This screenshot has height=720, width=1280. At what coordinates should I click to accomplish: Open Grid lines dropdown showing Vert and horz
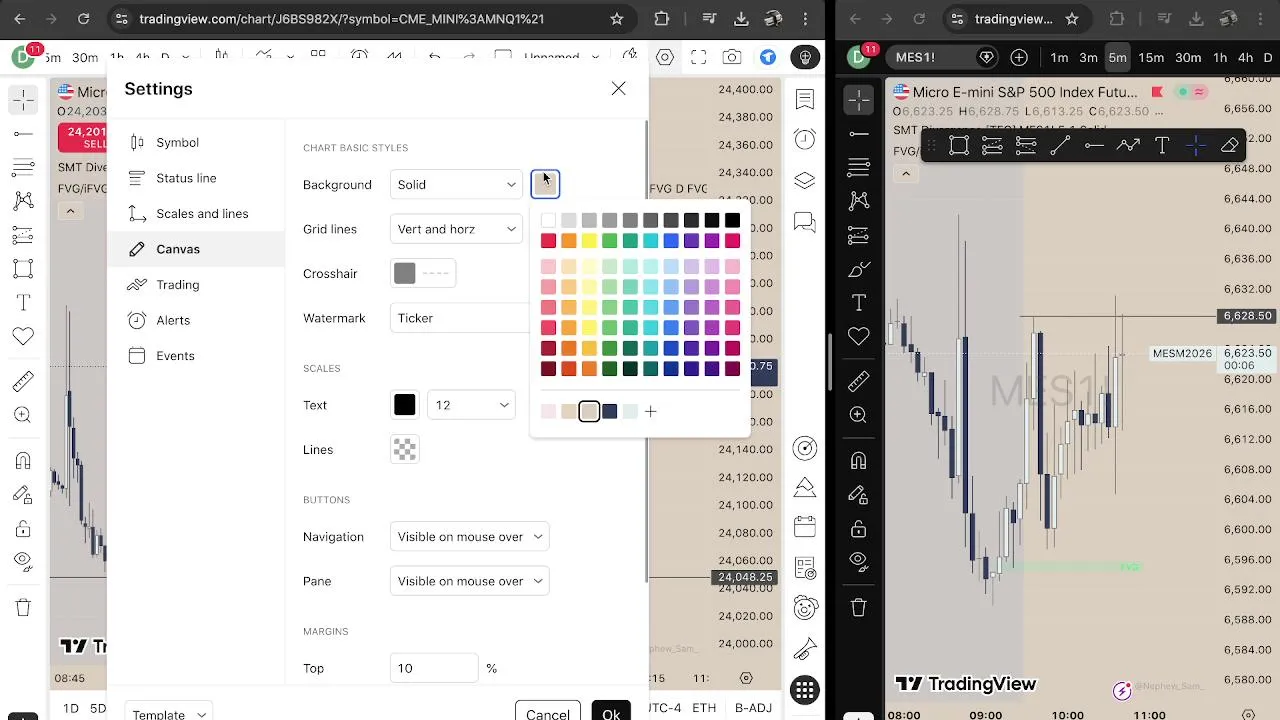pos(456,229)
